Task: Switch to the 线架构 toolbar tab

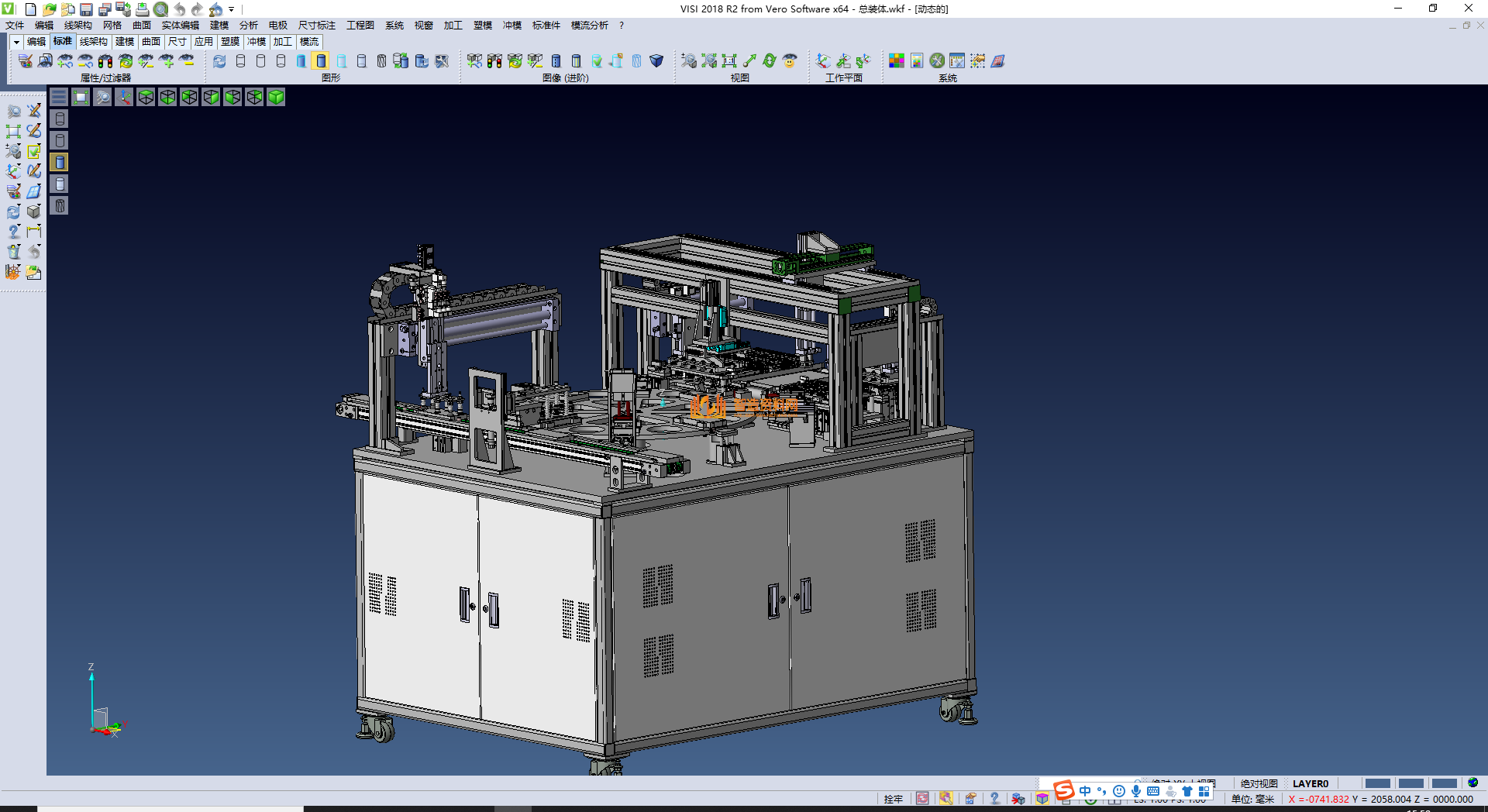Action: (x=93, y=42)
